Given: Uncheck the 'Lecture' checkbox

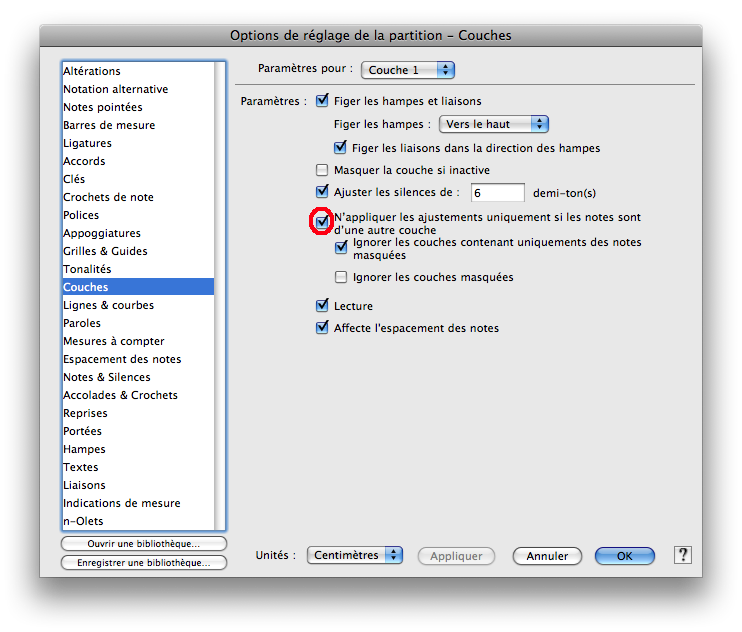Looking at the screenshot, I should [322, 306].
